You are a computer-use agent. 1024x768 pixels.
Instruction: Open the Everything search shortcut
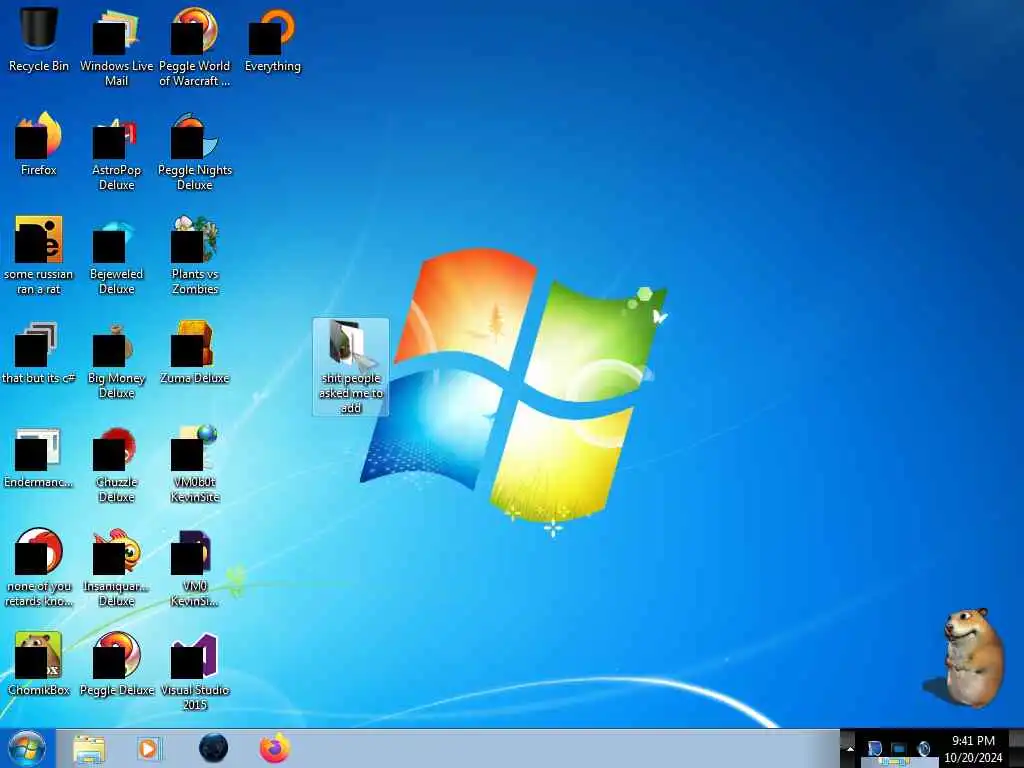[272, 39]
